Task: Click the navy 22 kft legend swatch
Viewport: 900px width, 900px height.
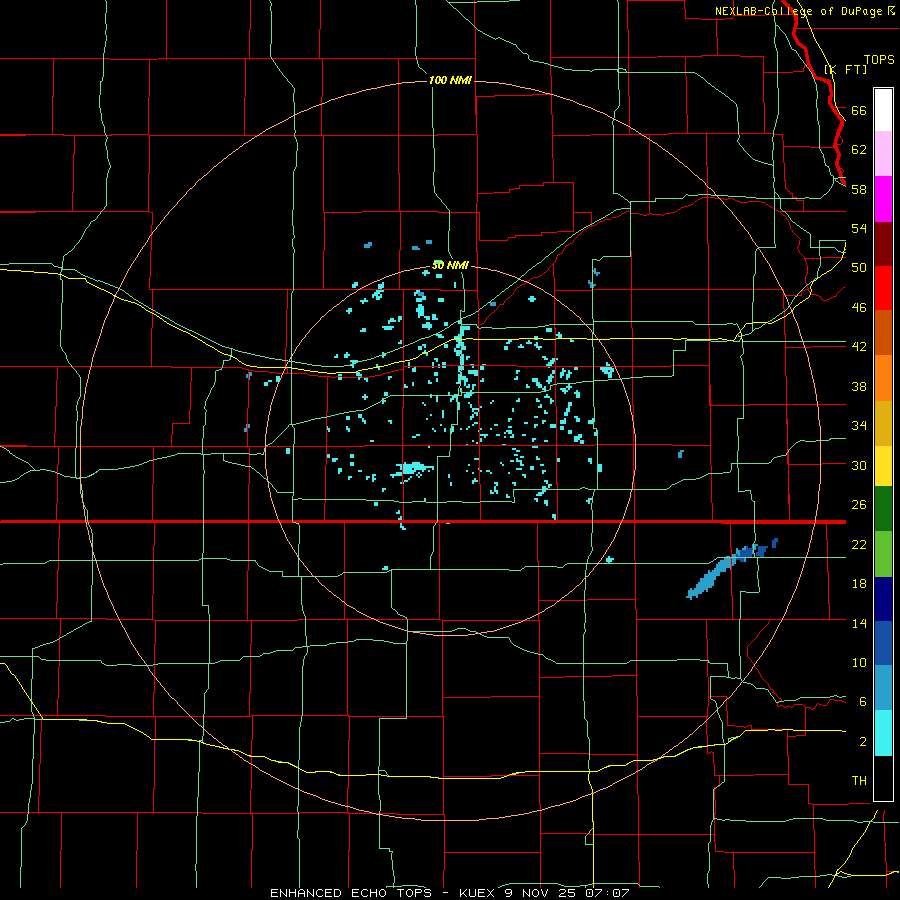Action: 883,599
